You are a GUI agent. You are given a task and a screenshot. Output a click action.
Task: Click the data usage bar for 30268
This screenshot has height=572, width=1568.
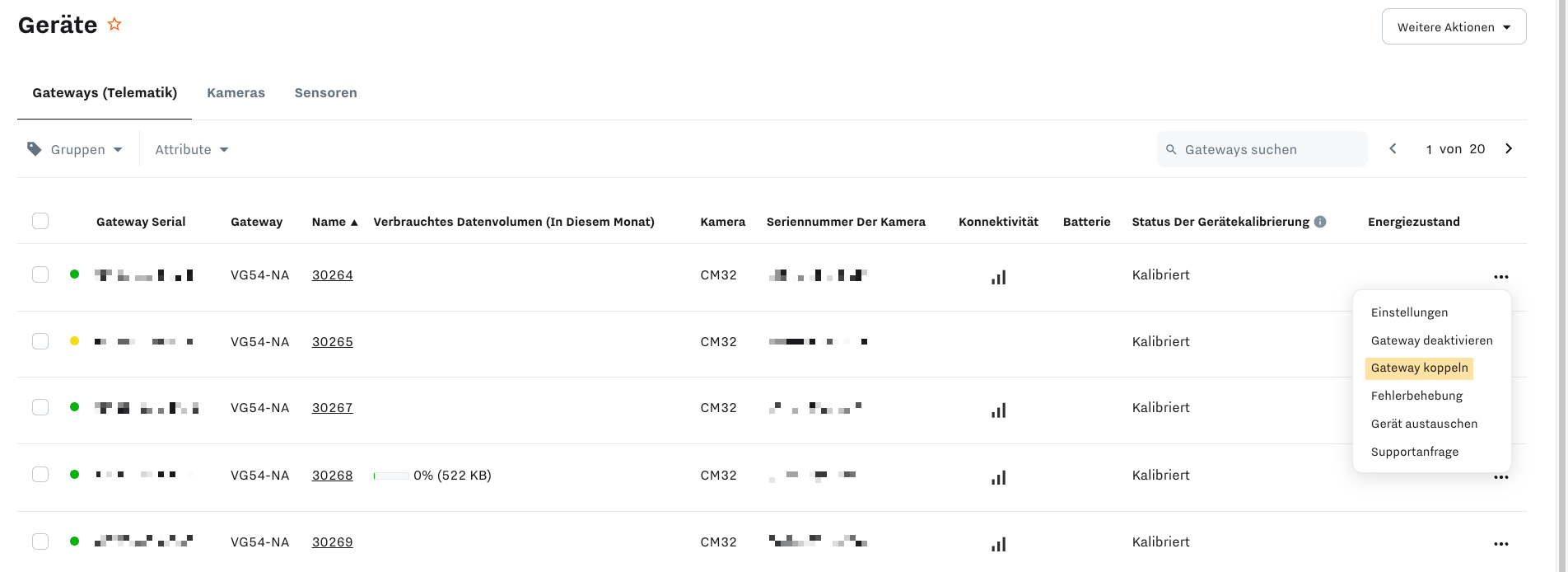[x=391, y=476]
